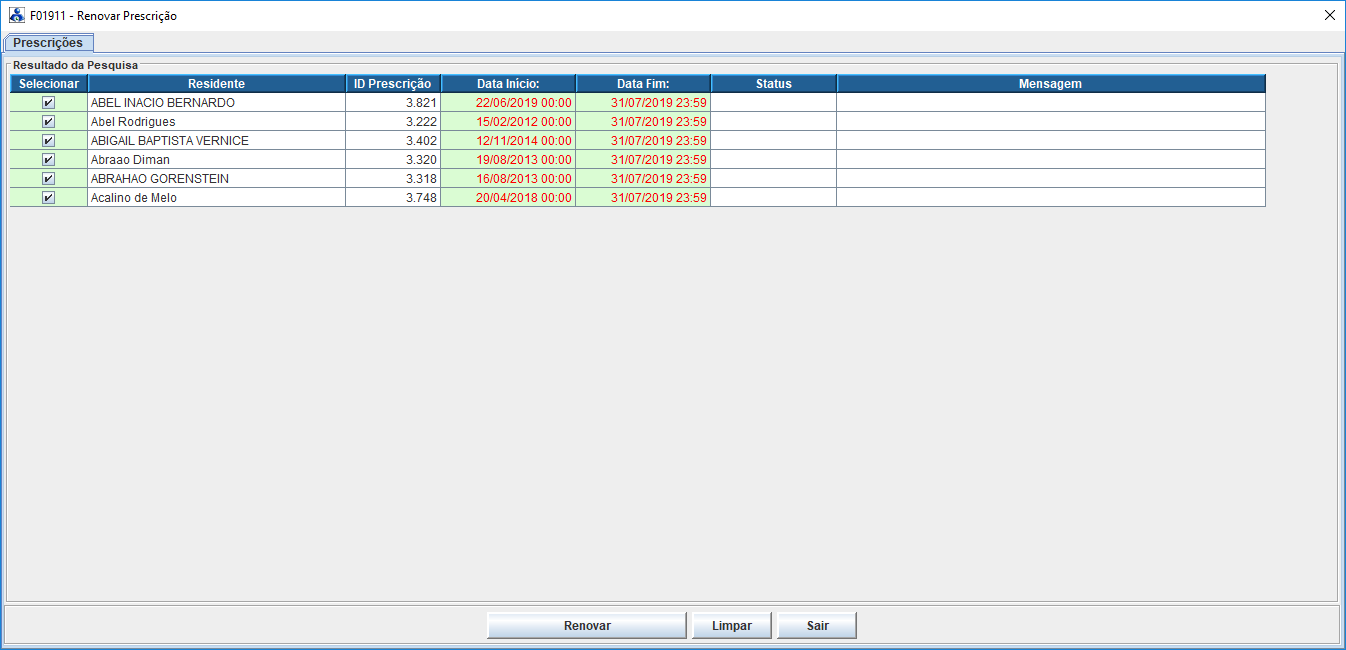Click the Limpar button
This screenshot has width=1346, height=650.
coord(732,626)
